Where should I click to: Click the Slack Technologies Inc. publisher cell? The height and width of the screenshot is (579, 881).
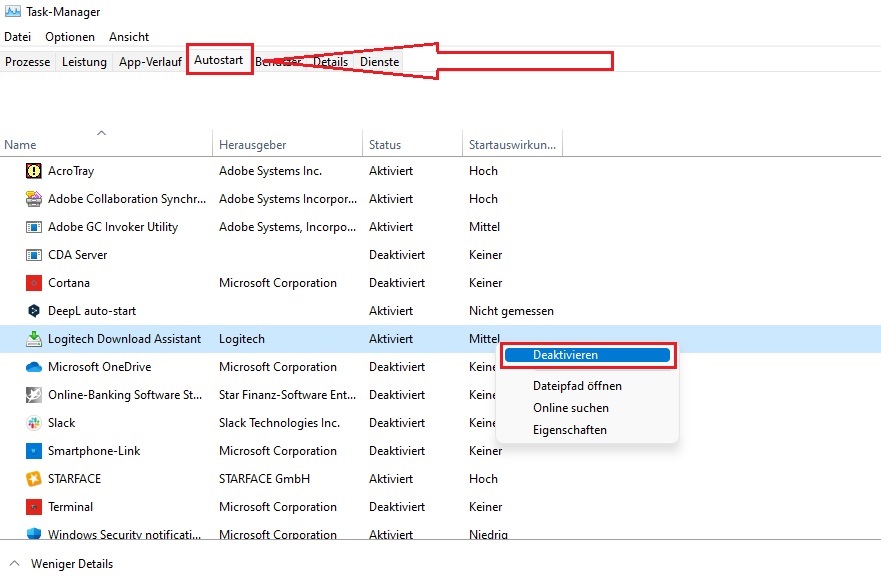pos(279,423)
